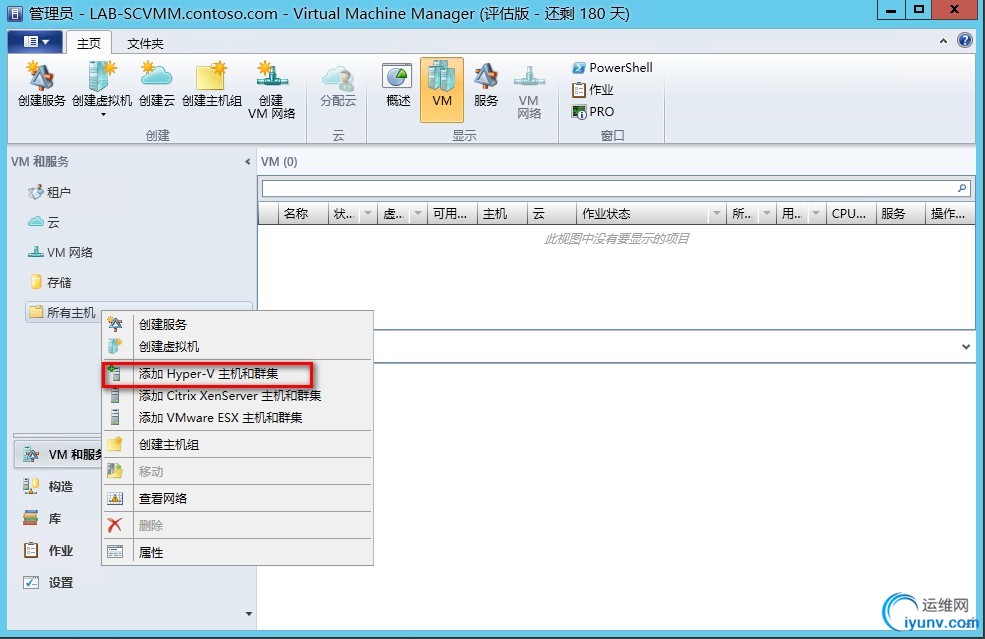Open the VM 和服务 workspace
The width and height of the screenshot is (985, 639).
[x=58, y=454]
